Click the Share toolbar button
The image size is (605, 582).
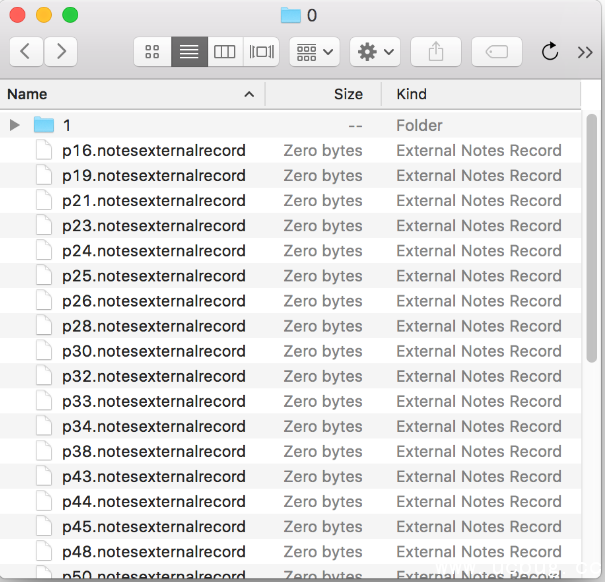(x=435, y=51)
